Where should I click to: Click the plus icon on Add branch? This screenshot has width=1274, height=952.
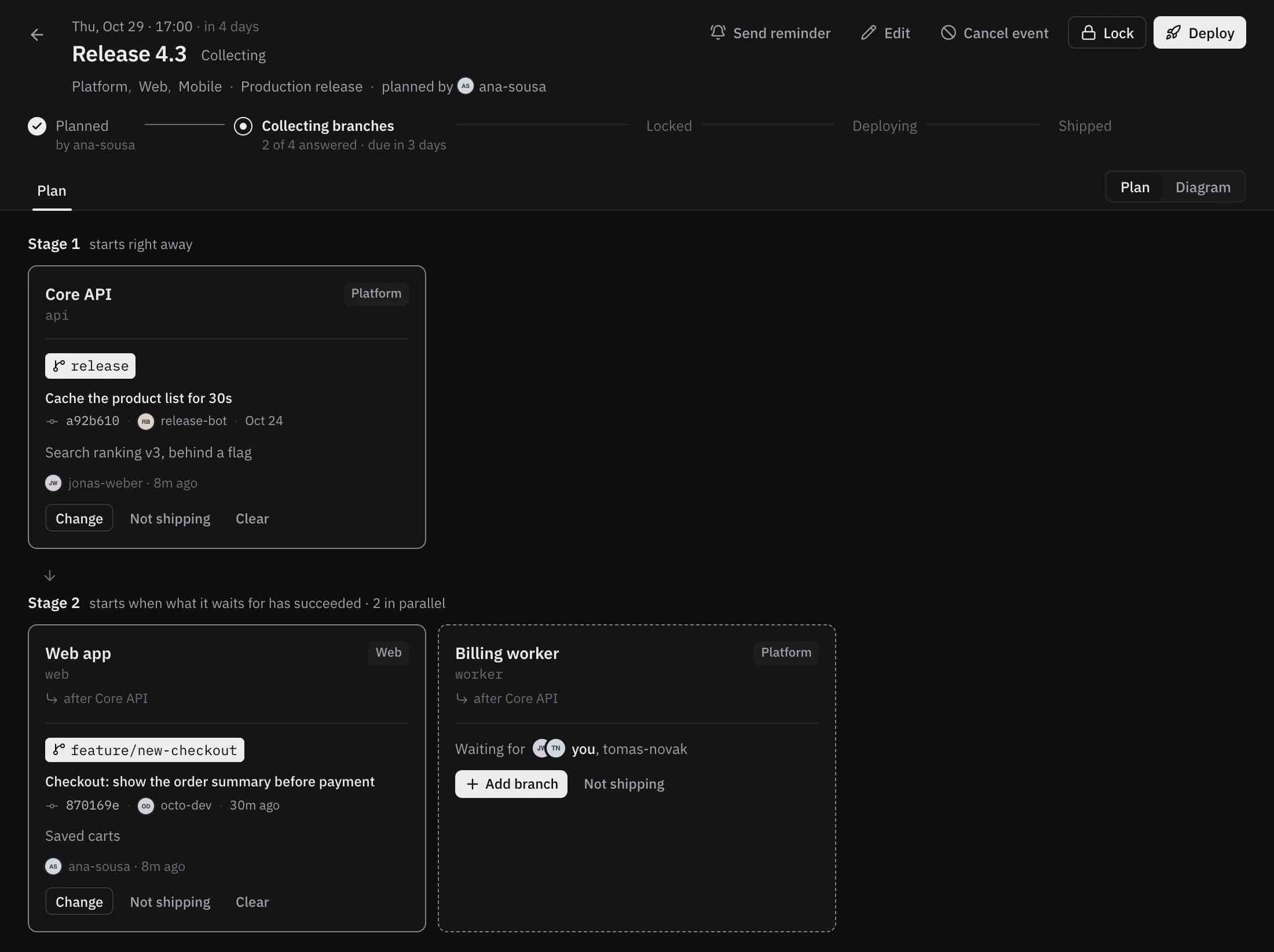point(473,783)
